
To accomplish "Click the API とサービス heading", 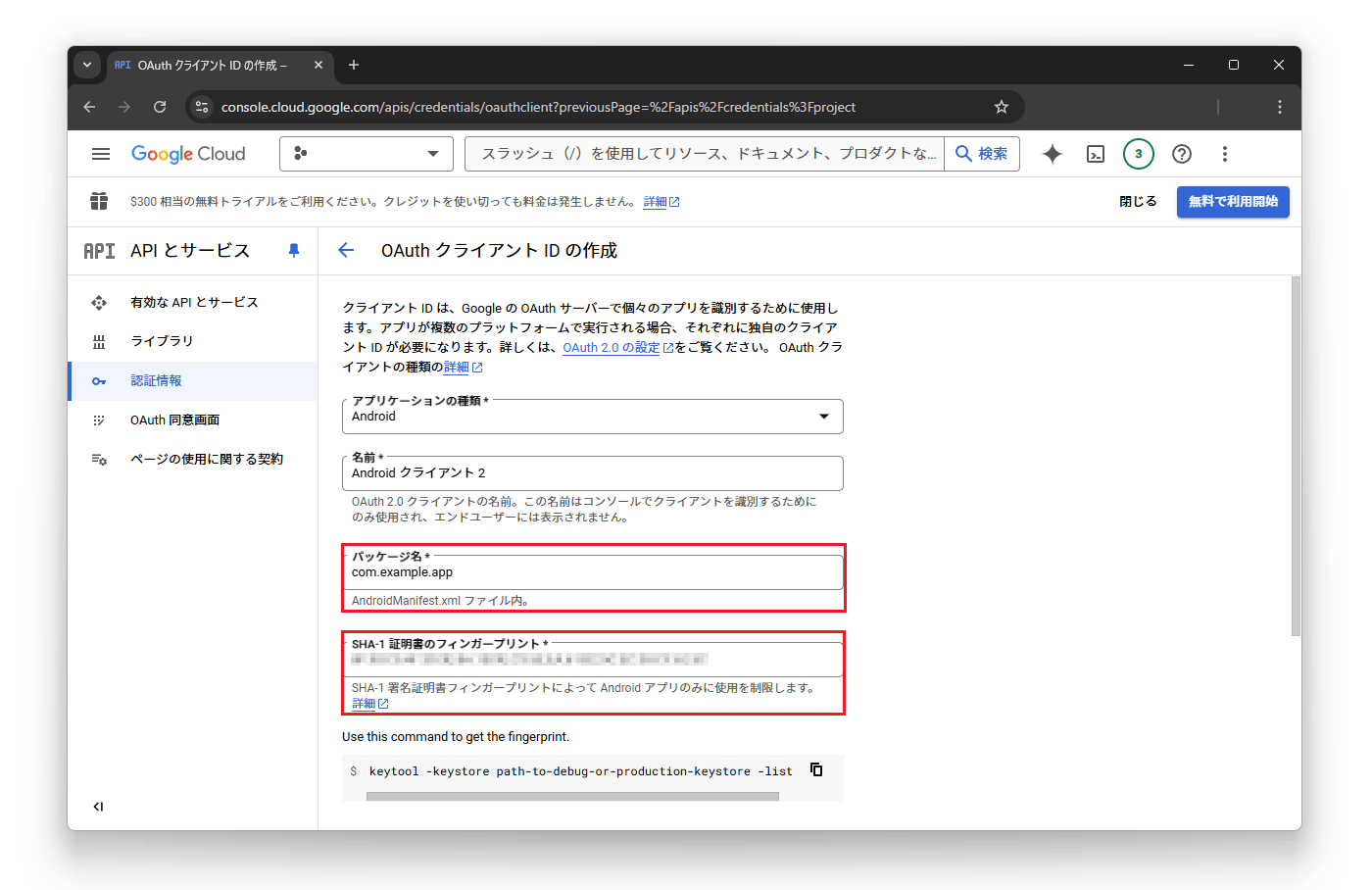I will tap(190, 251).
